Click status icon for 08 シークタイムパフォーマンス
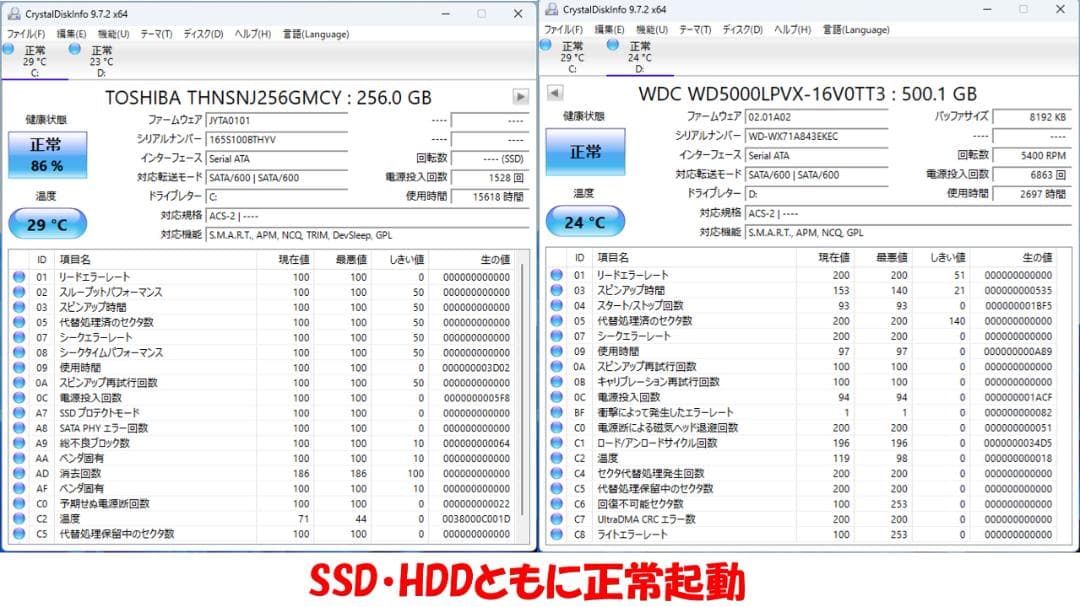Screen dimensions: 1080x607 19,352
